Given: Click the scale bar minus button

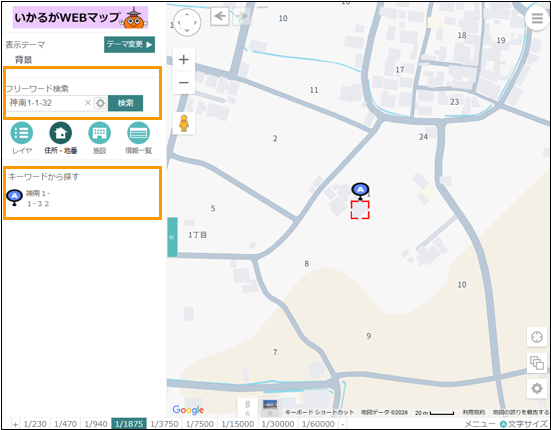Looking at the screenshot, I should 343,424.
